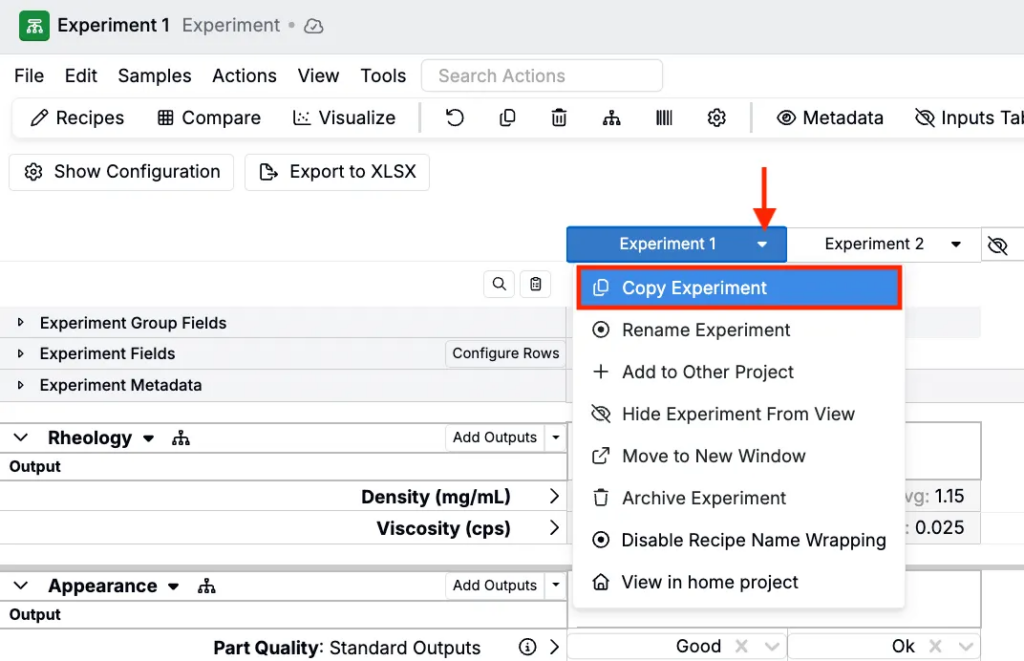The height and width of the screenshot is (661, 1024).
Task: Click the barcode icon in toolbar
Action: click(664, 118)
